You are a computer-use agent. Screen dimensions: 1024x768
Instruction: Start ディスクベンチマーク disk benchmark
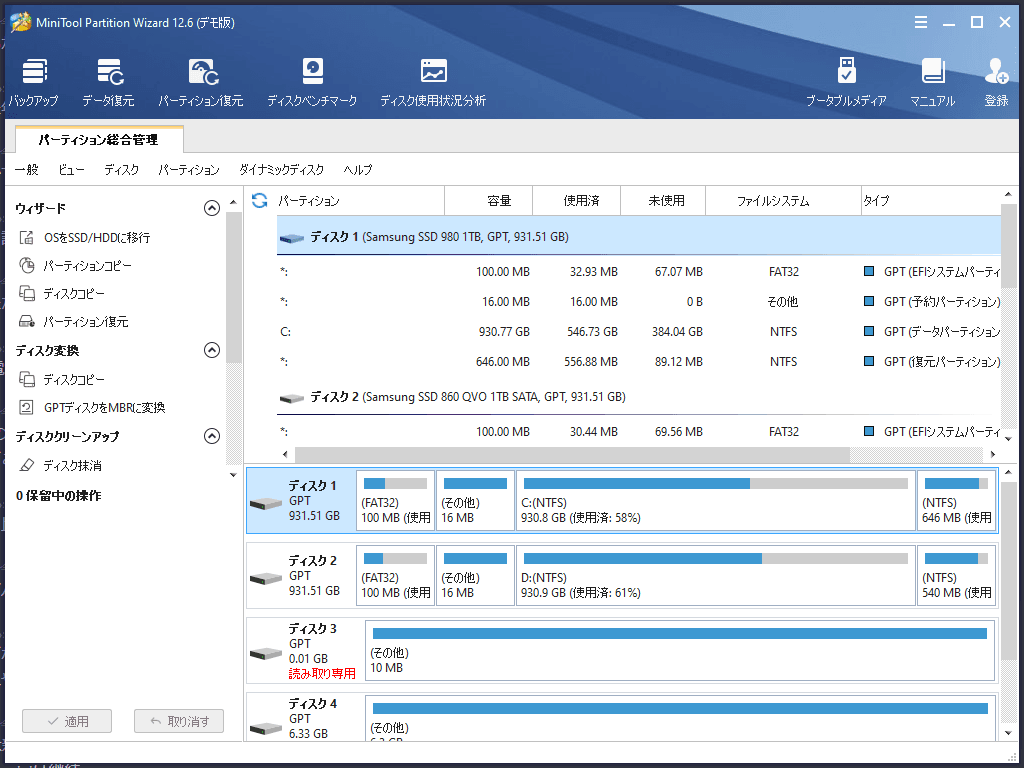click(x=312, y=82)
